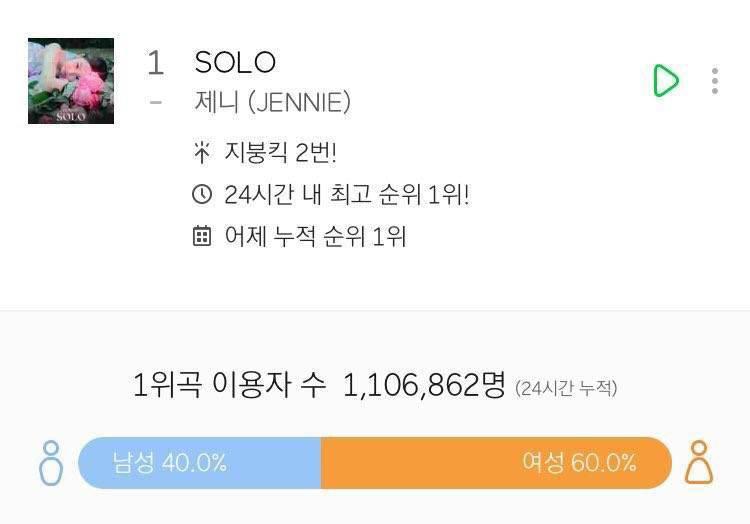Click the rank number 1
The width and height of the screenshot is (750, 524).
pos(155,63)
